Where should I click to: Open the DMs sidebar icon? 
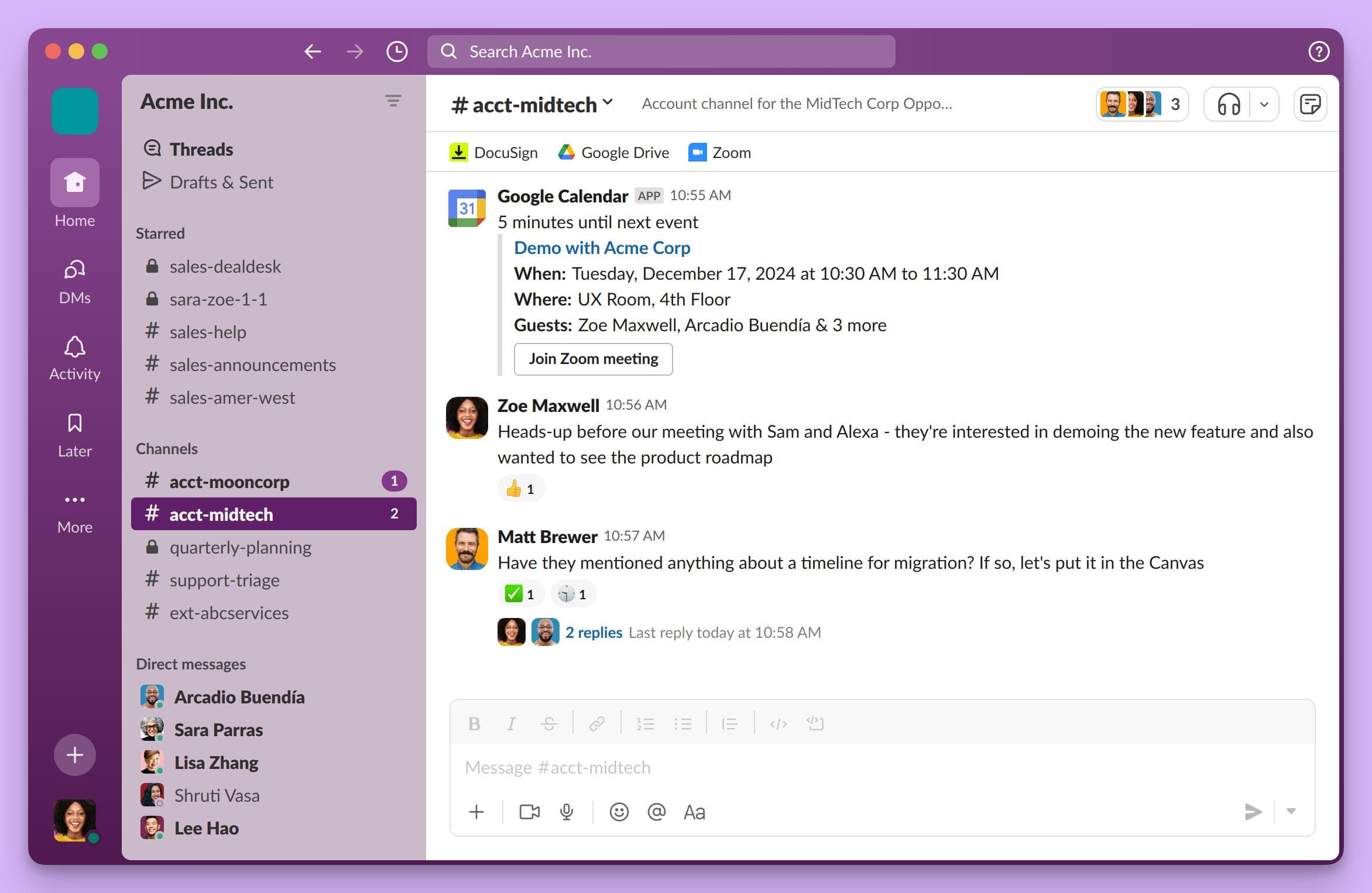[74, 281]
